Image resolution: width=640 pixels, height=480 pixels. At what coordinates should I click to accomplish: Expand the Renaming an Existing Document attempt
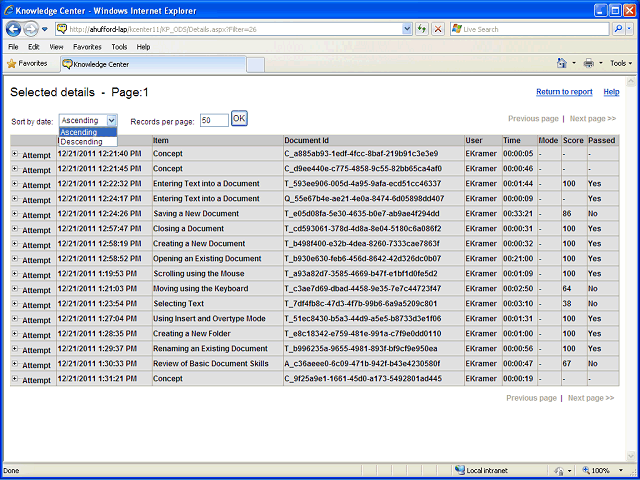(15, 349)
